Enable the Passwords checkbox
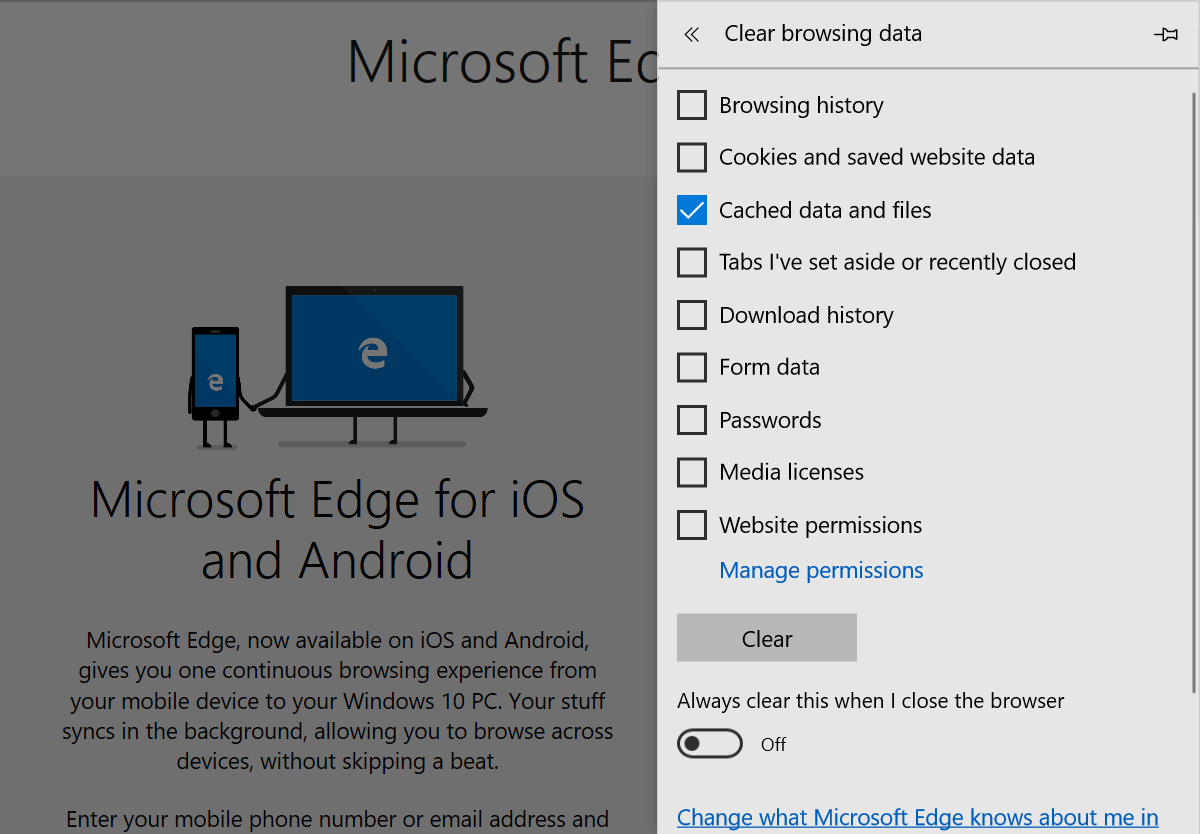The width and height of the screenshot is (1200, 834). [x=692, y=420]
